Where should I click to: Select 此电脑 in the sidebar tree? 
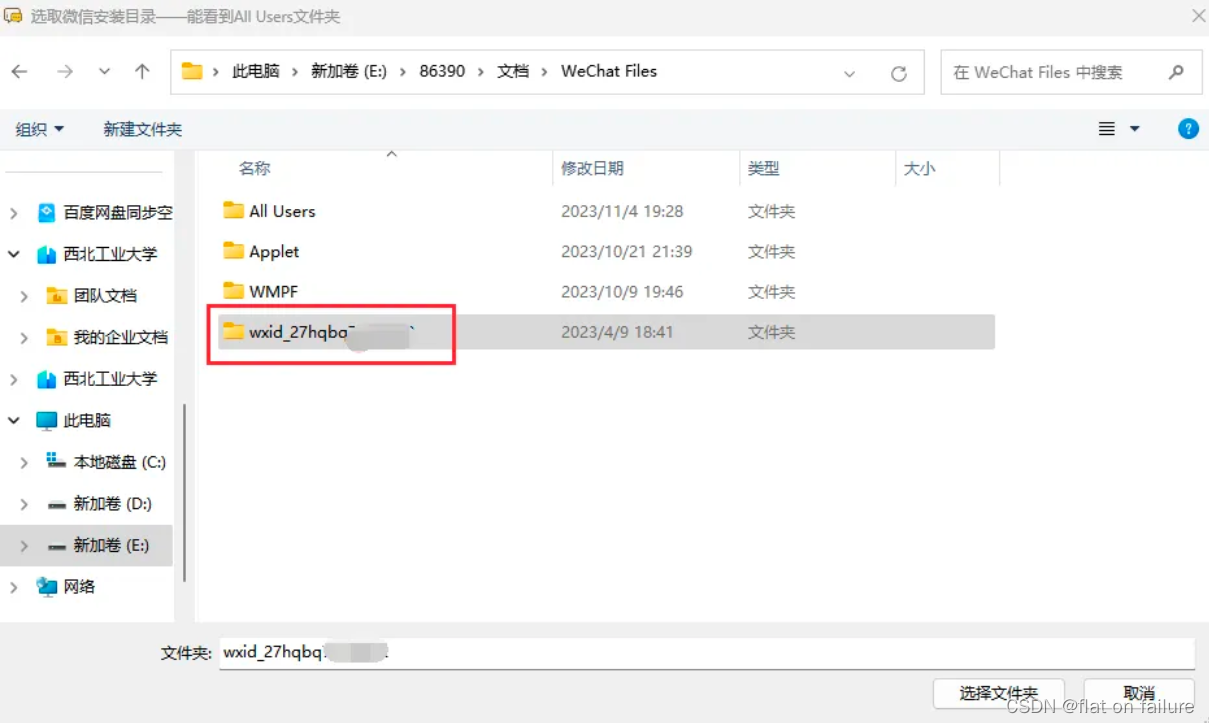pyautogui.click(x=87, y=421)
